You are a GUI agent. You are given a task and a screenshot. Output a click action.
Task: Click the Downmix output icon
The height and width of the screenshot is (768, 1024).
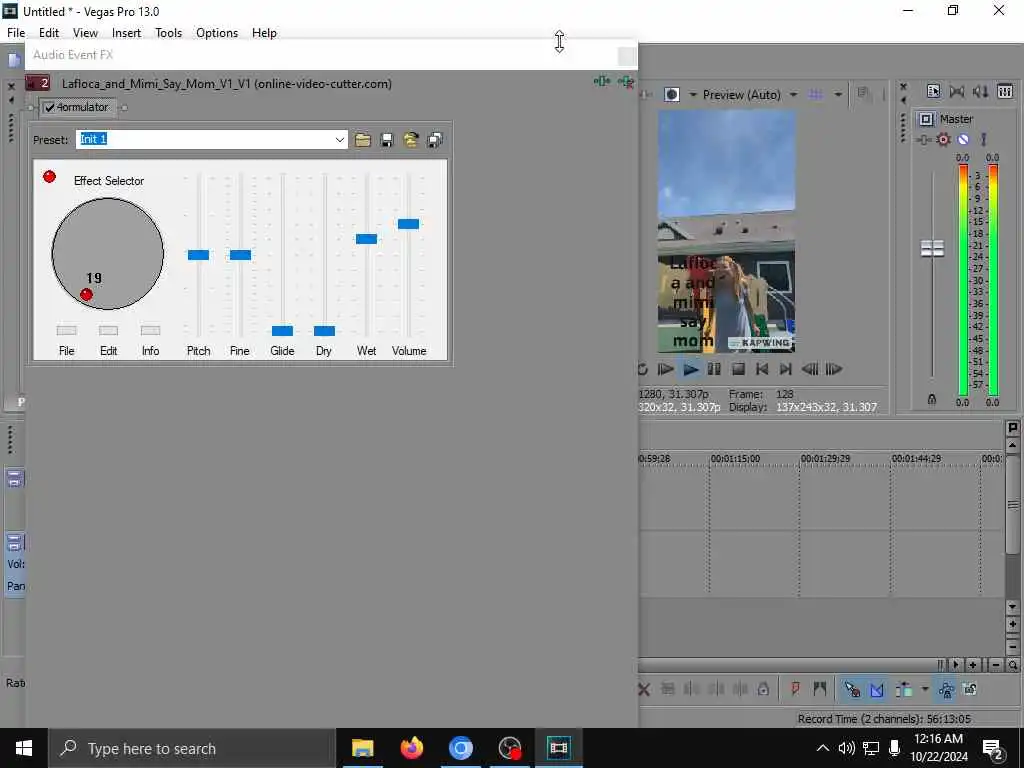[x=957, y=91]
